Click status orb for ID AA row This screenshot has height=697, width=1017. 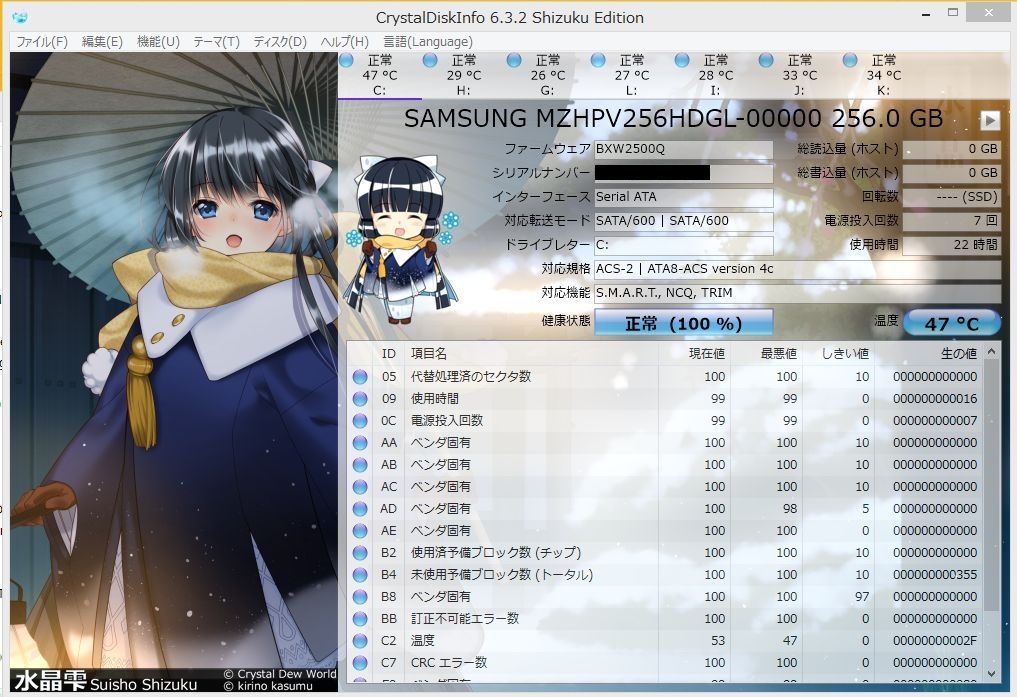[x=360, y=443]
